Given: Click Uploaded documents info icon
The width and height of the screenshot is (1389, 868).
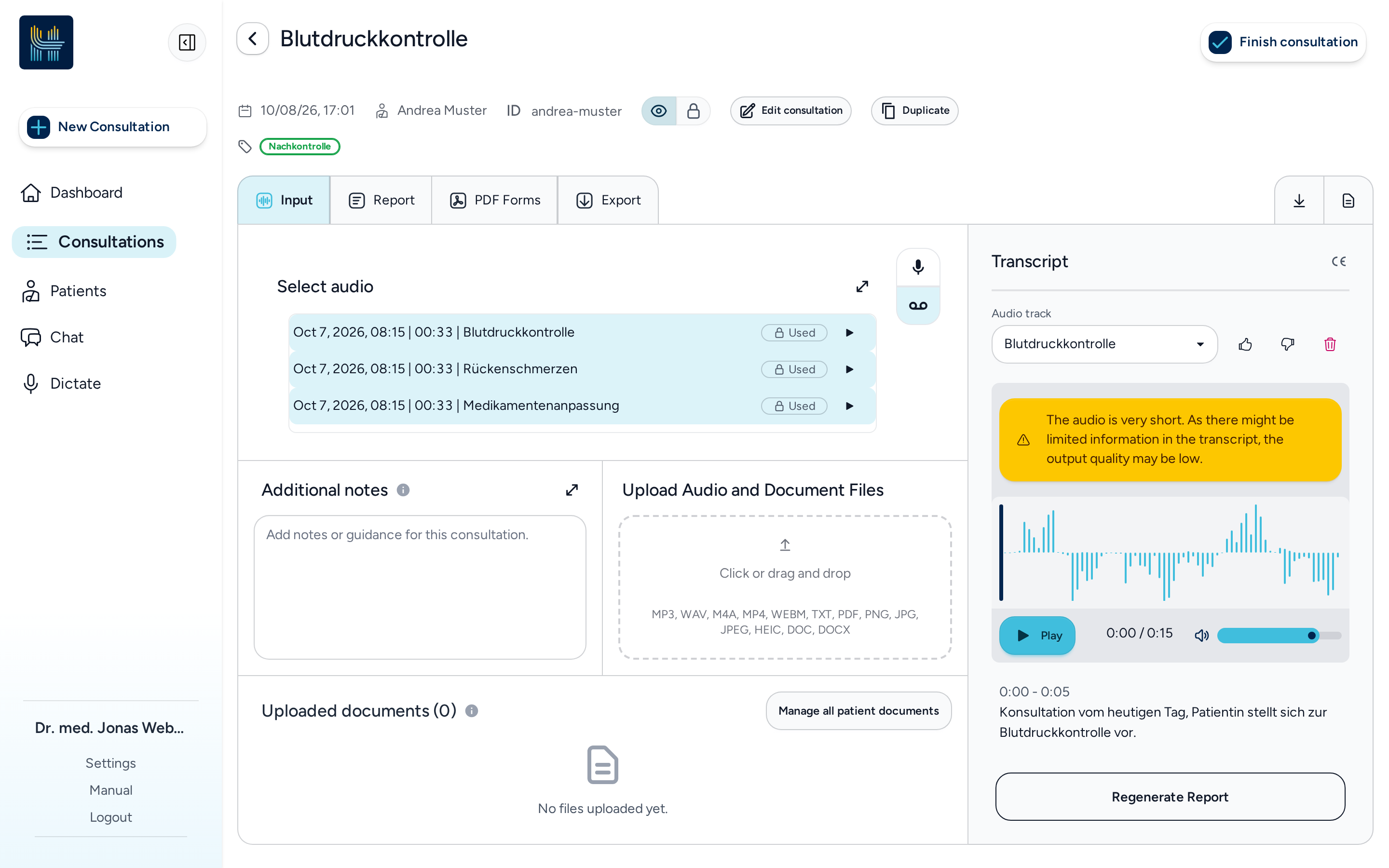Looking at the screenshot, I should coord(472,711).
